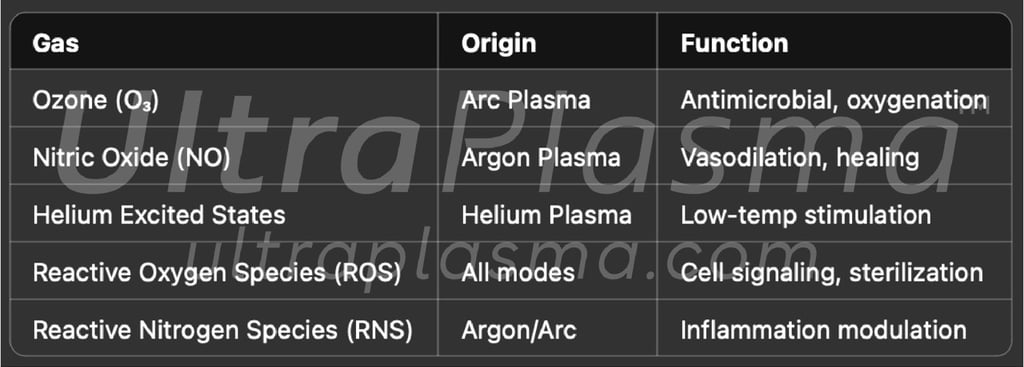Click the Gas column header

(x=224, y=42)
